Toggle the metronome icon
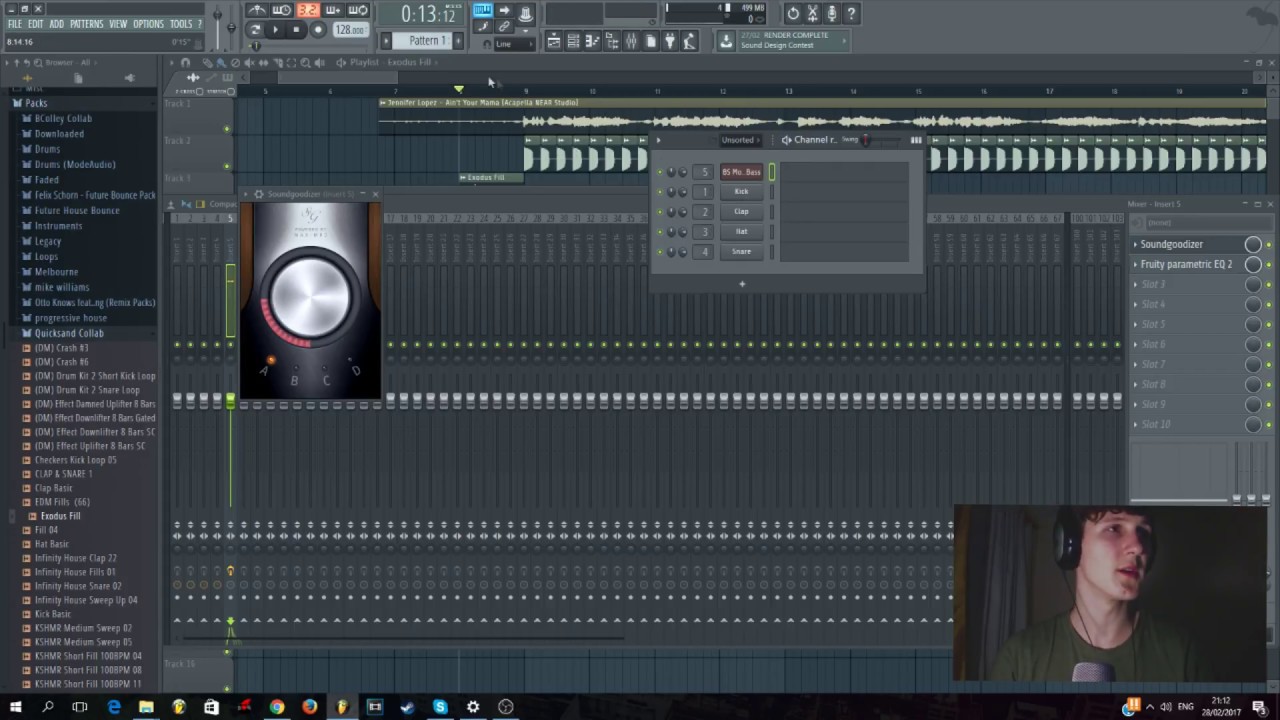 pyautogui.click(x=257, y=11)
